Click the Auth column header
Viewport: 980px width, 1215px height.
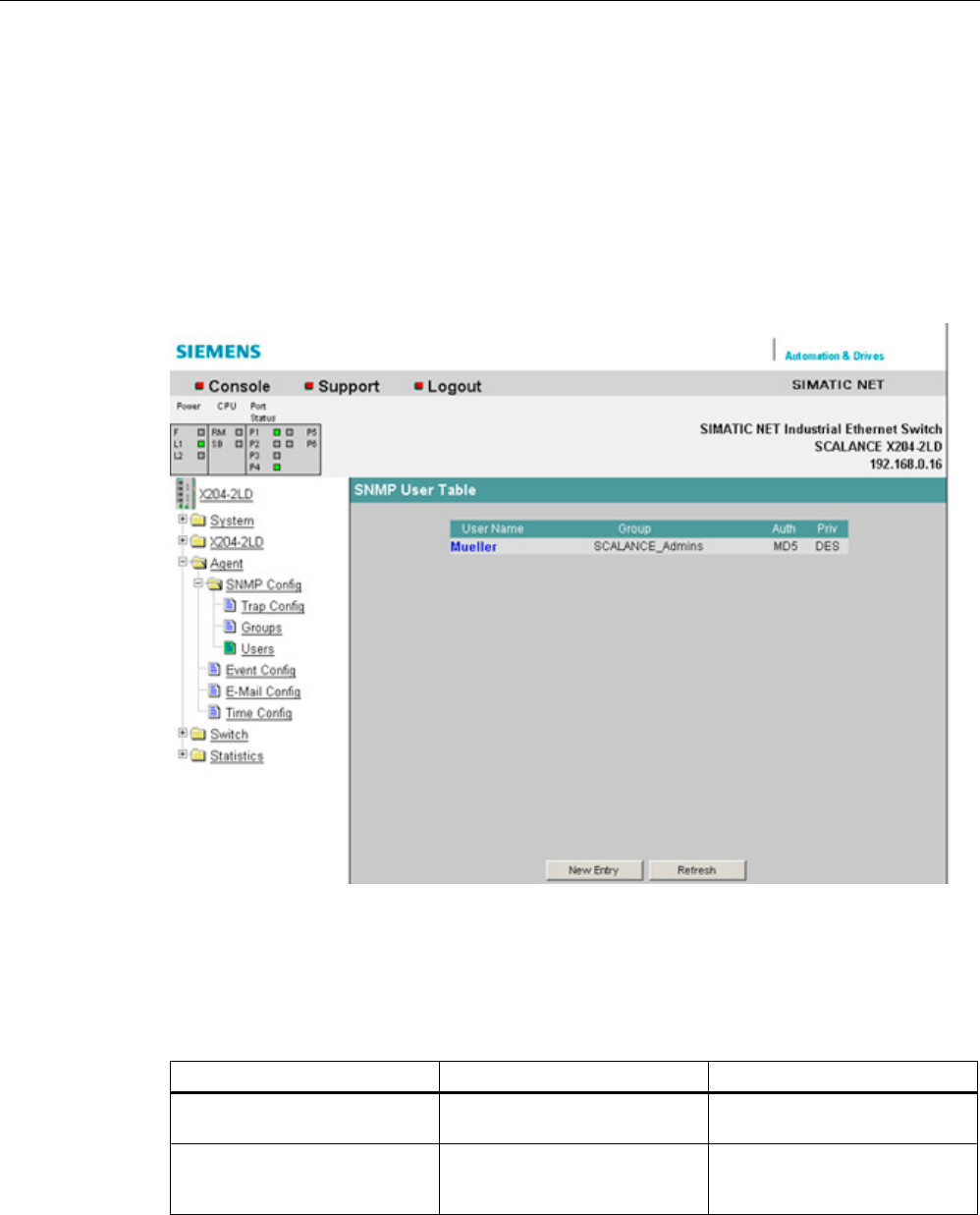tap(784, 528)
